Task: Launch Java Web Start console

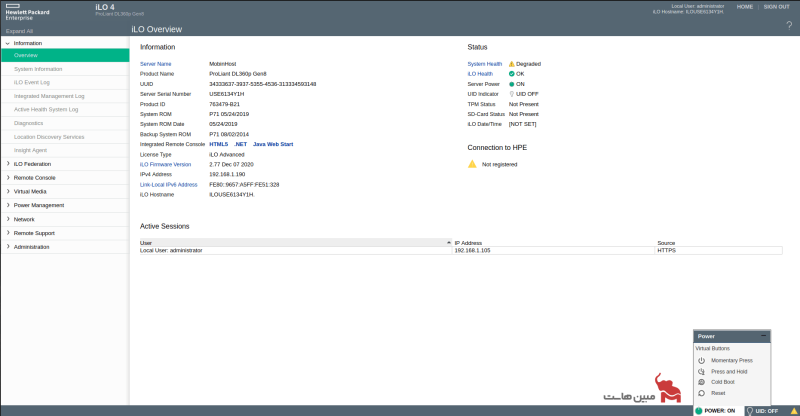Action: (x=273, y=144)
